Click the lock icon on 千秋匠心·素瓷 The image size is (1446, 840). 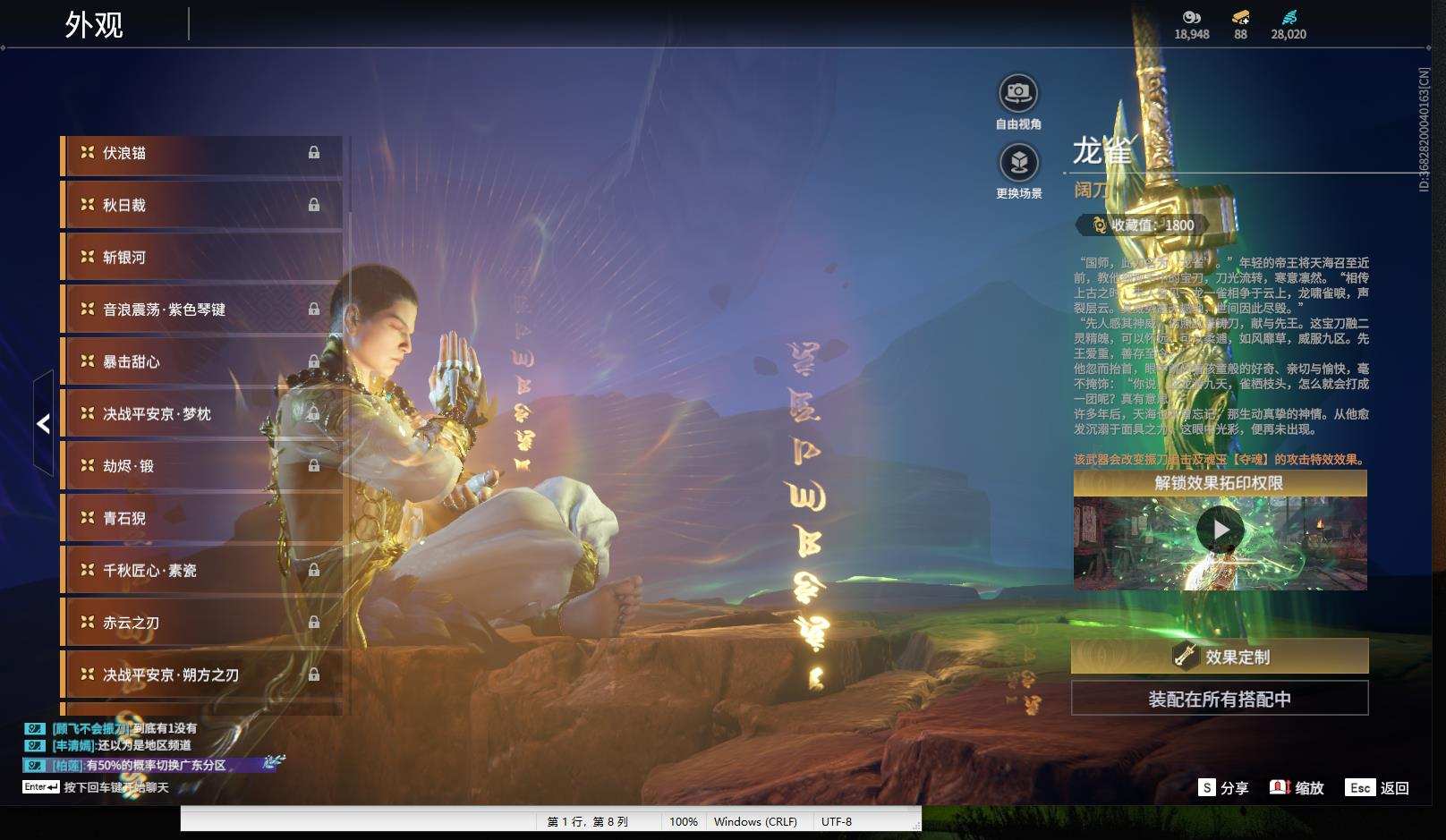pyautogui.click(x=314, y=570)
